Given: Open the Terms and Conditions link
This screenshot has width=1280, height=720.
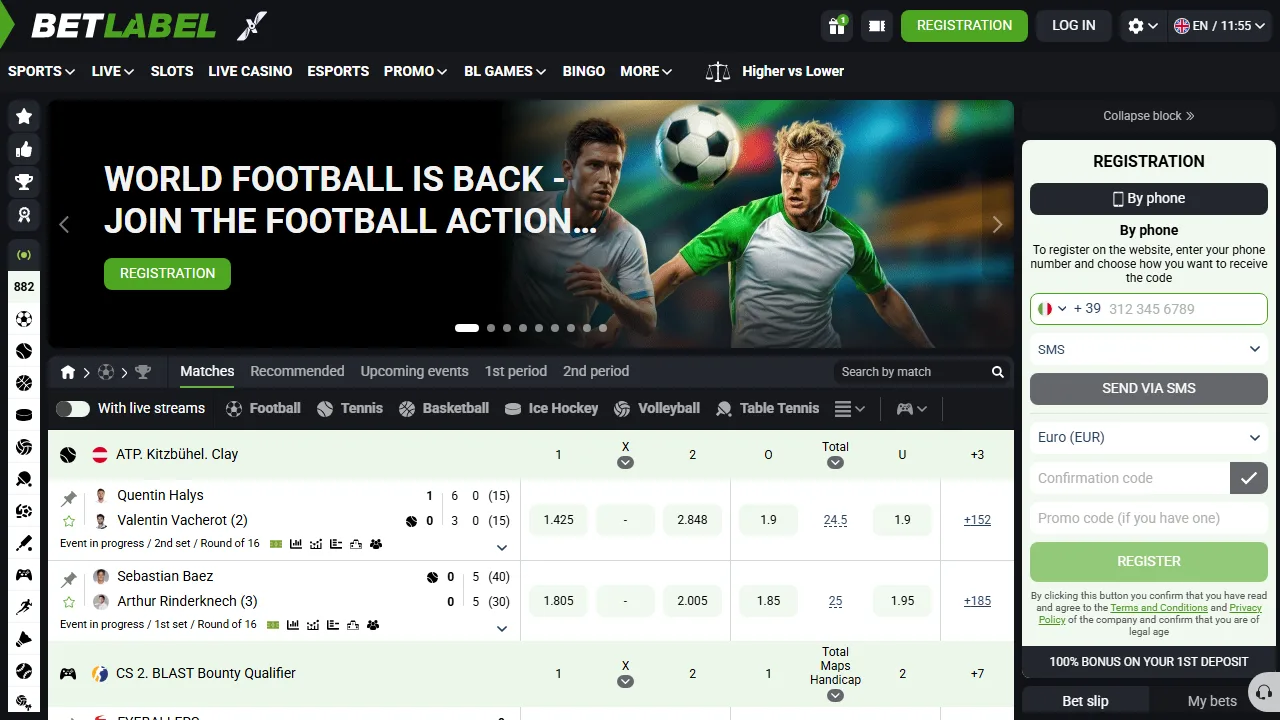Looking at the screenshot, I should (x=1159, y=608).
